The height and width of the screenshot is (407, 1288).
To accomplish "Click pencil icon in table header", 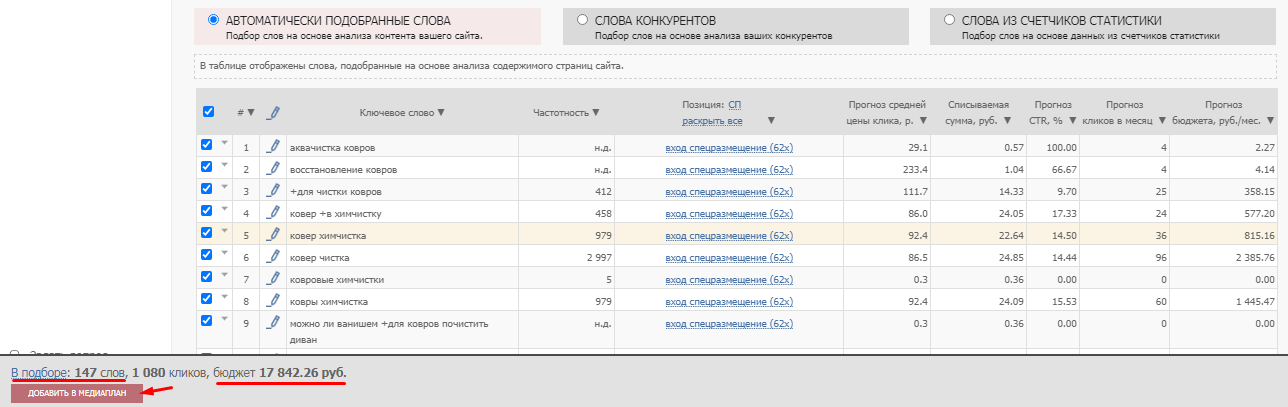I will pos(274,113).
